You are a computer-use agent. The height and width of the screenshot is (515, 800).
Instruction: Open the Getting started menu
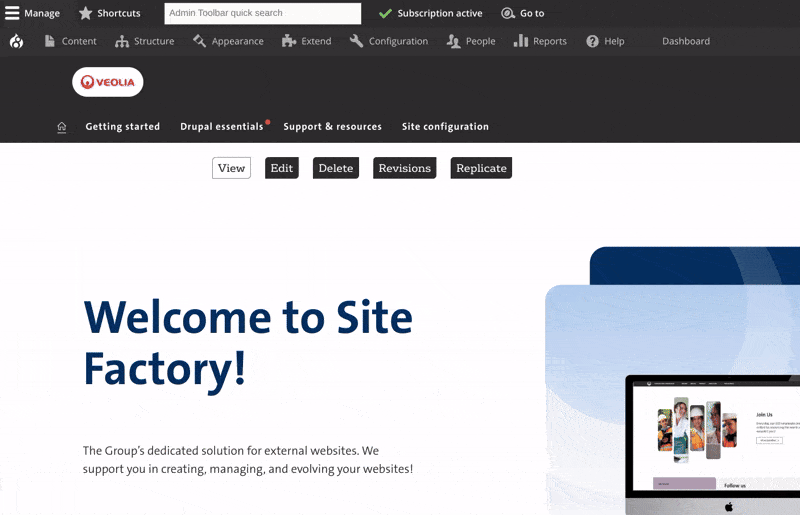click(x=122, y=127)
